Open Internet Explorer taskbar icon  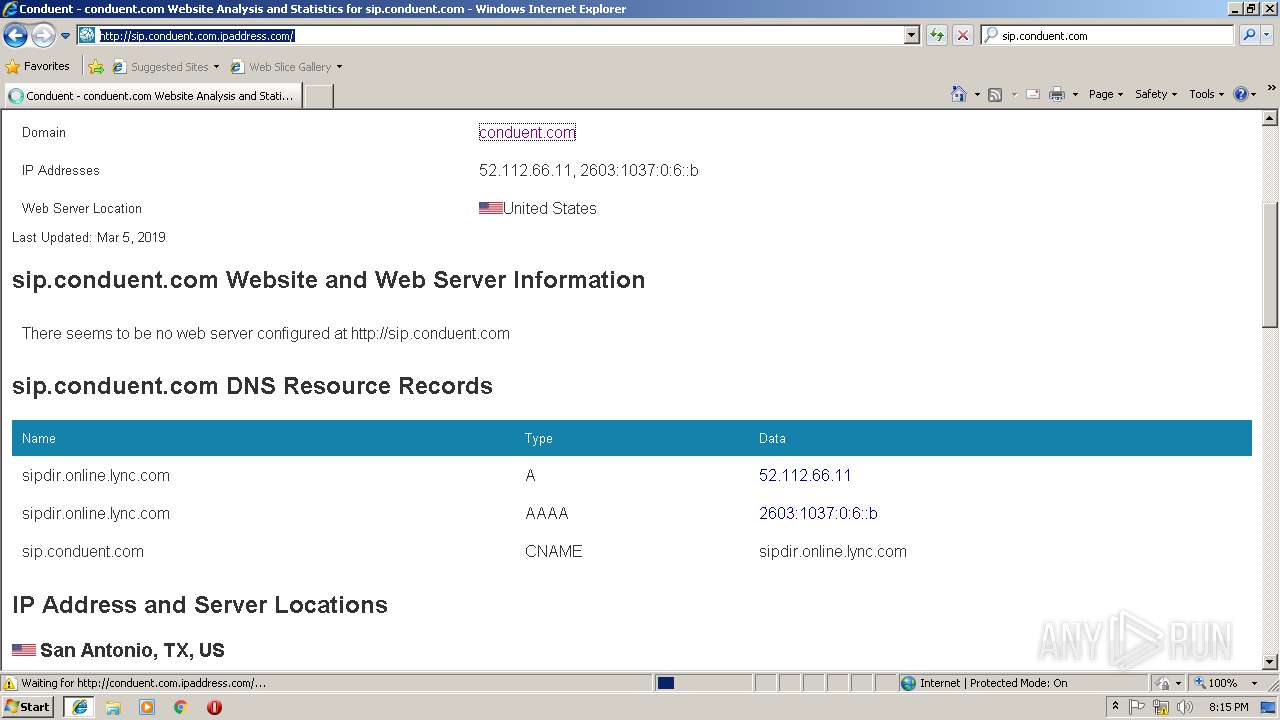[x=79, y=707]
